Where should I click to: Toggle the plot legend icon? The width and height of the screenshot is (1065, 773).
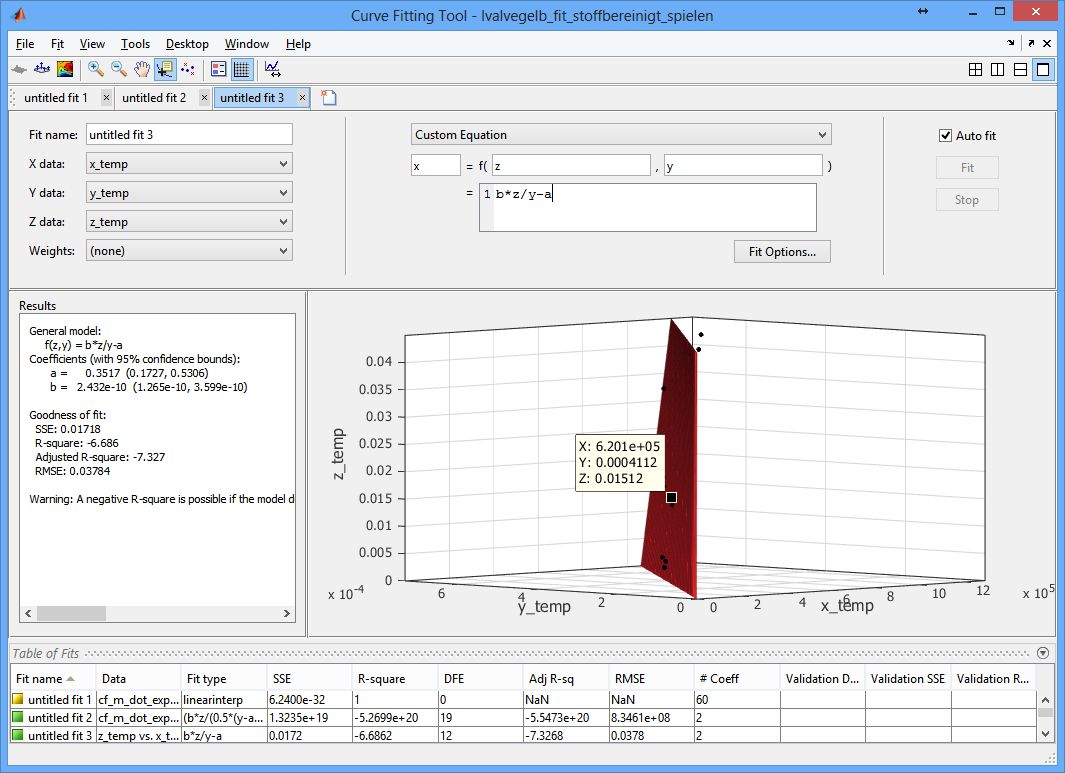tap(219, 69)
